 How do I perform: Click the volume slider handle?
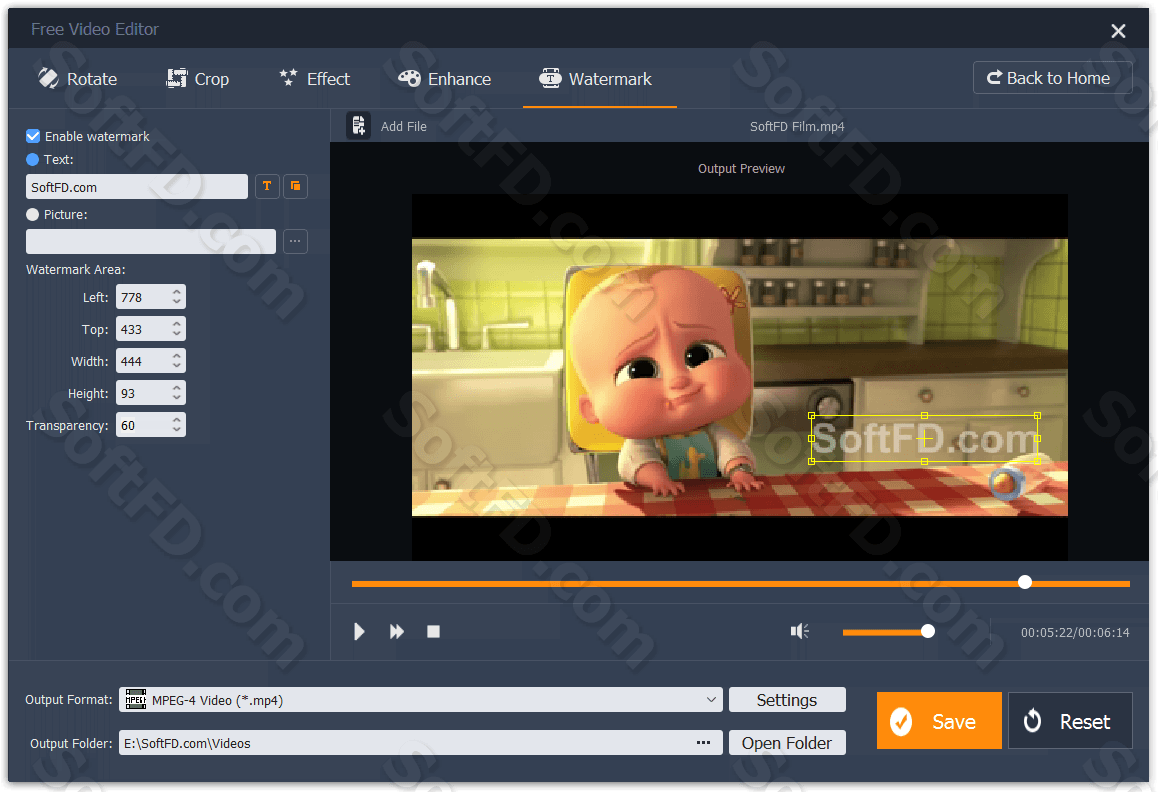click(928, 631)
